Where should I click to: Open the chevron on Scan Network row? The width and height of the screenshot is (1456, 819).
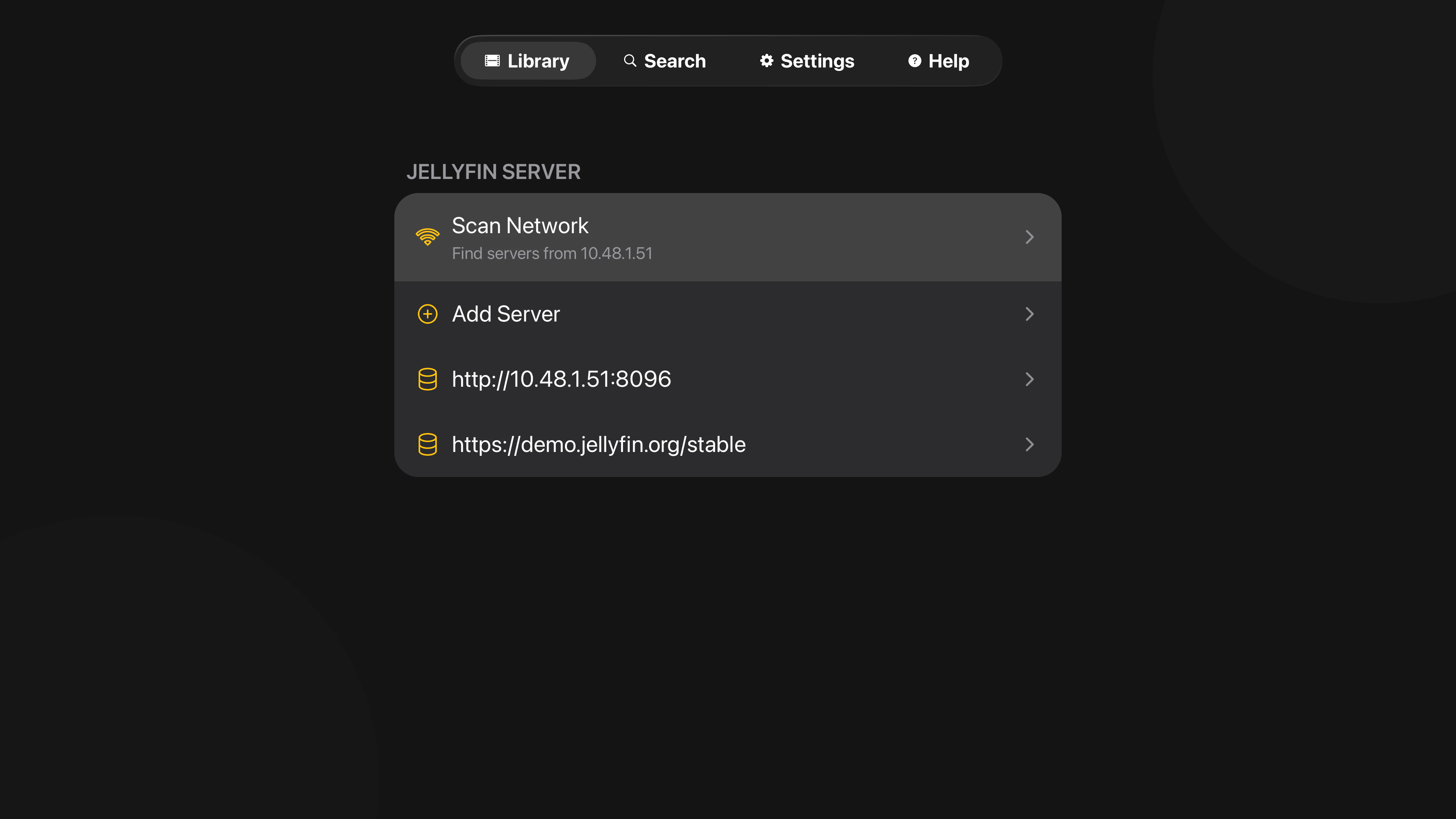point(1029,237)
